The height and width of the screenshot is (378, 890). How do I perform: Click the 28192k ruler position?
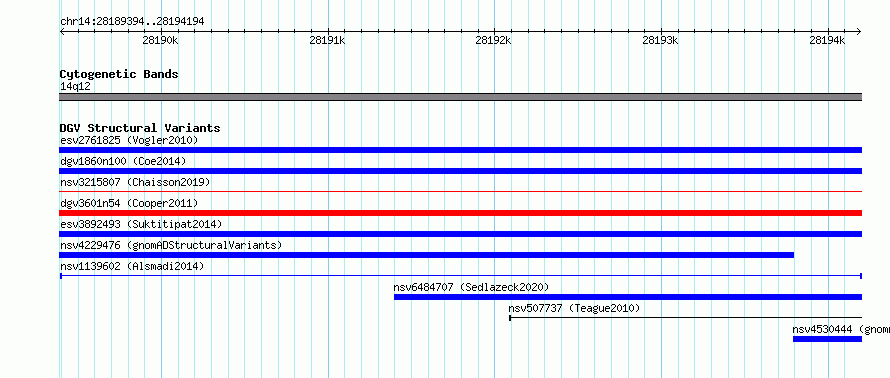click(494, 41)
